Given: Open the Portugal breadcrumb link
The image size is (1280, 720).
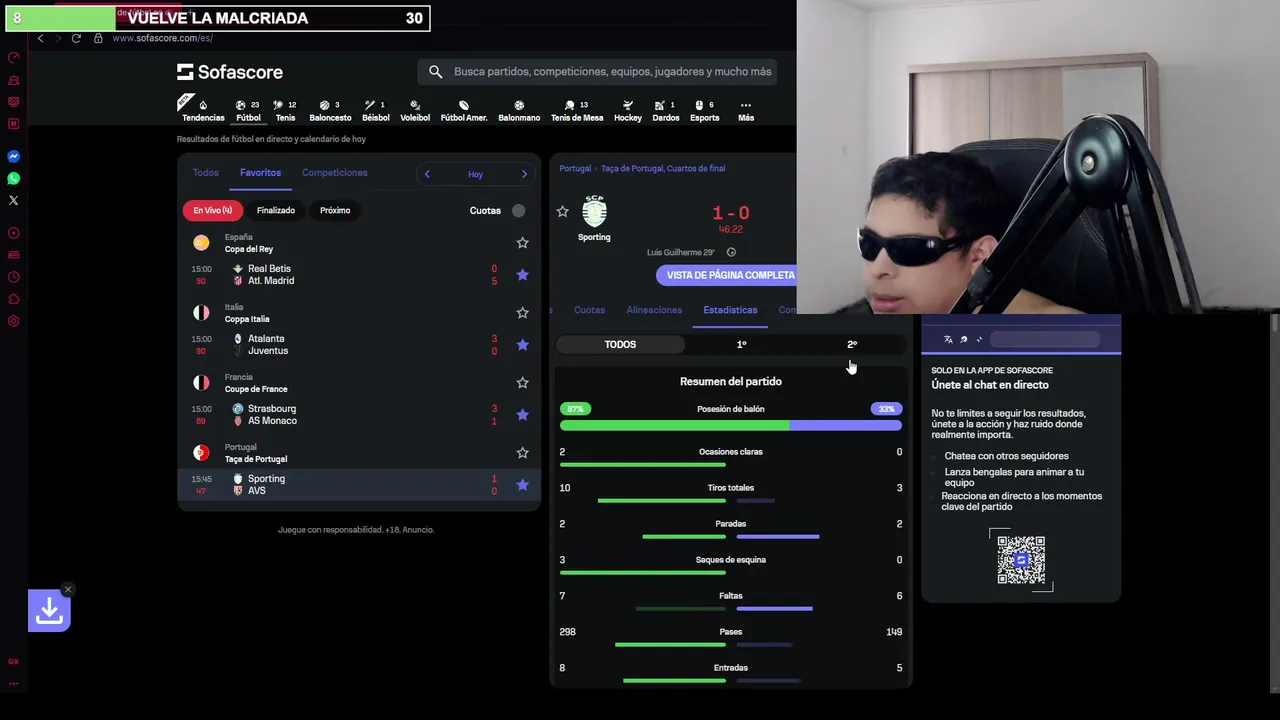Looking at the screenshot, I should click(575, 168).
